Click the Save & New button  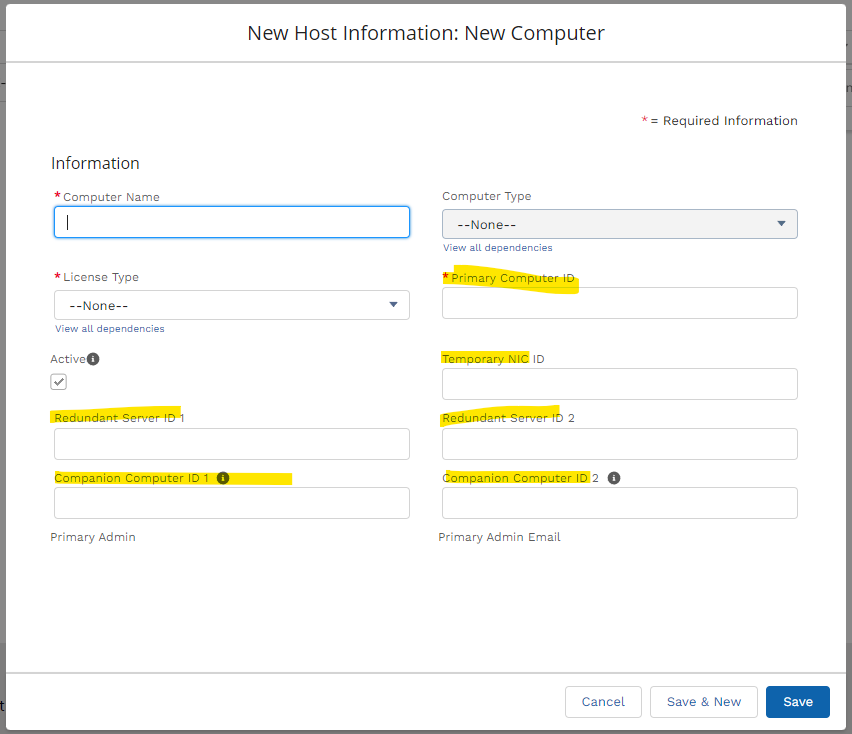703,702
